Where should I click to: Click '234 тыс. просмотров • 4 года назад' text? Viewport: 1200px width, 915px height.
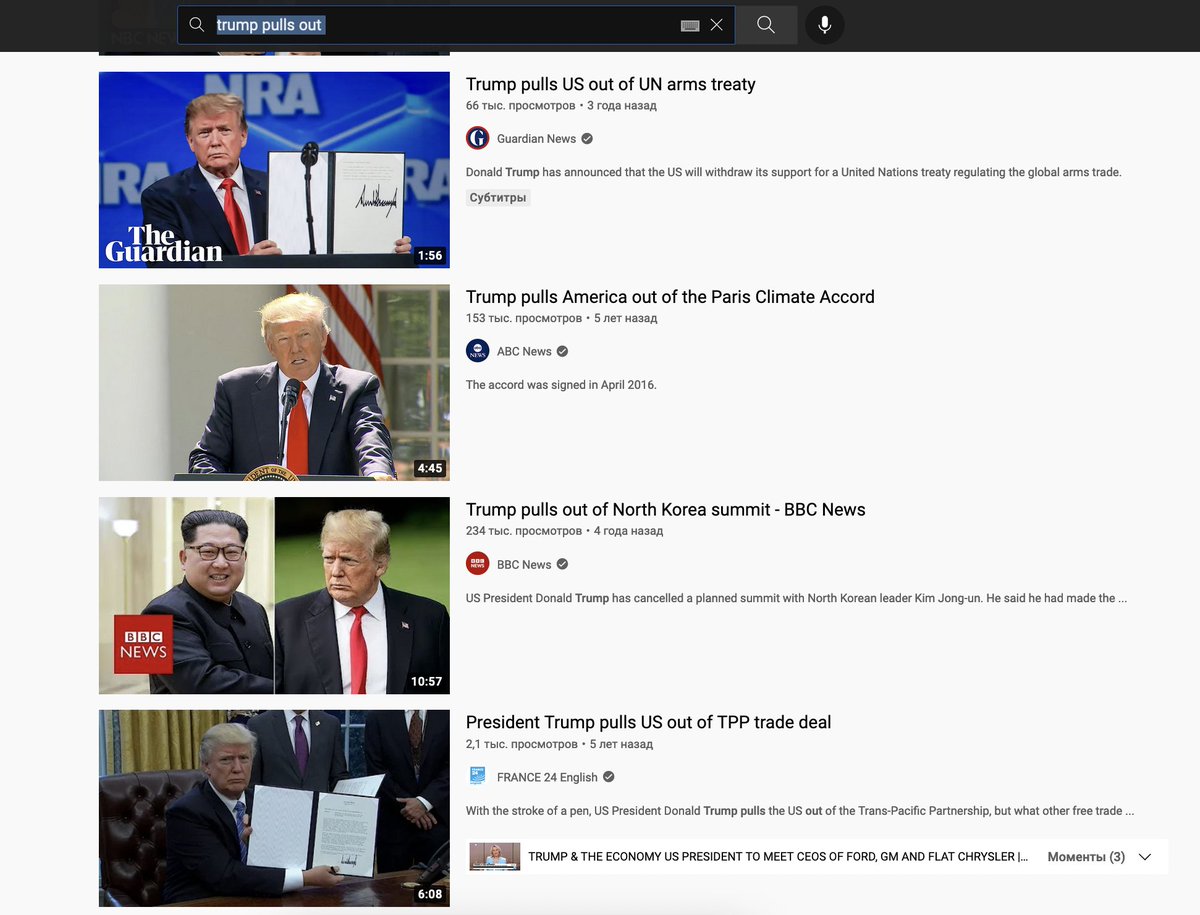tap(565, 531)
